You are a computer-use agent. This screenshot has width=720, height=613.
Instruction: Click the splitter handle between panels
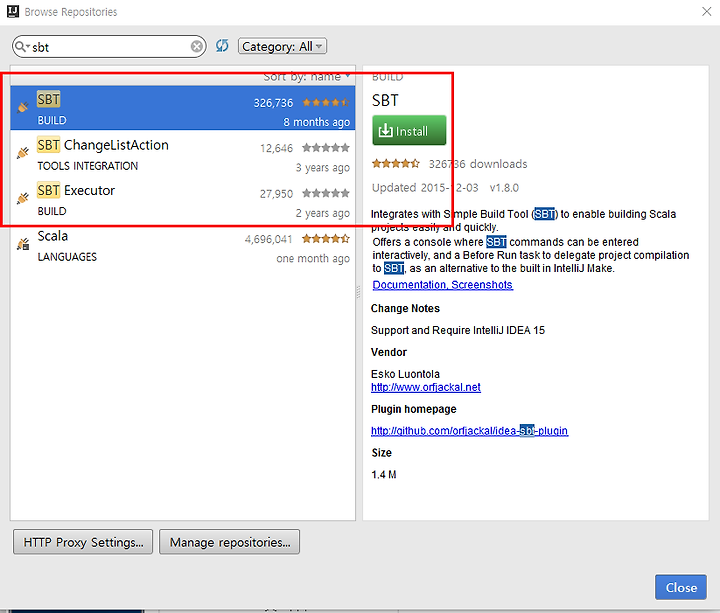point(359,292)
